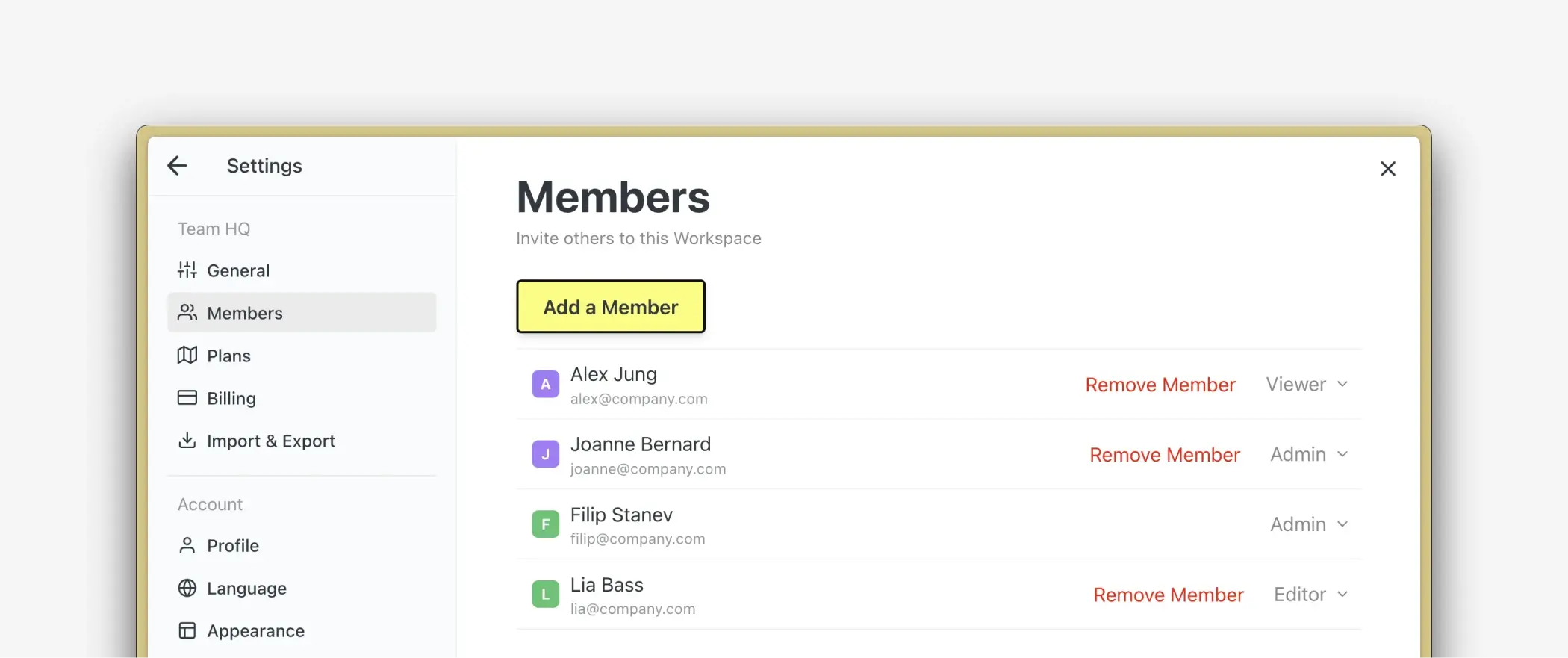Open Filip Stanev's Admin role dropdown
The width and height of the screenshot is (1568, 658).
pyautogui.click(x=1309, y=524)
